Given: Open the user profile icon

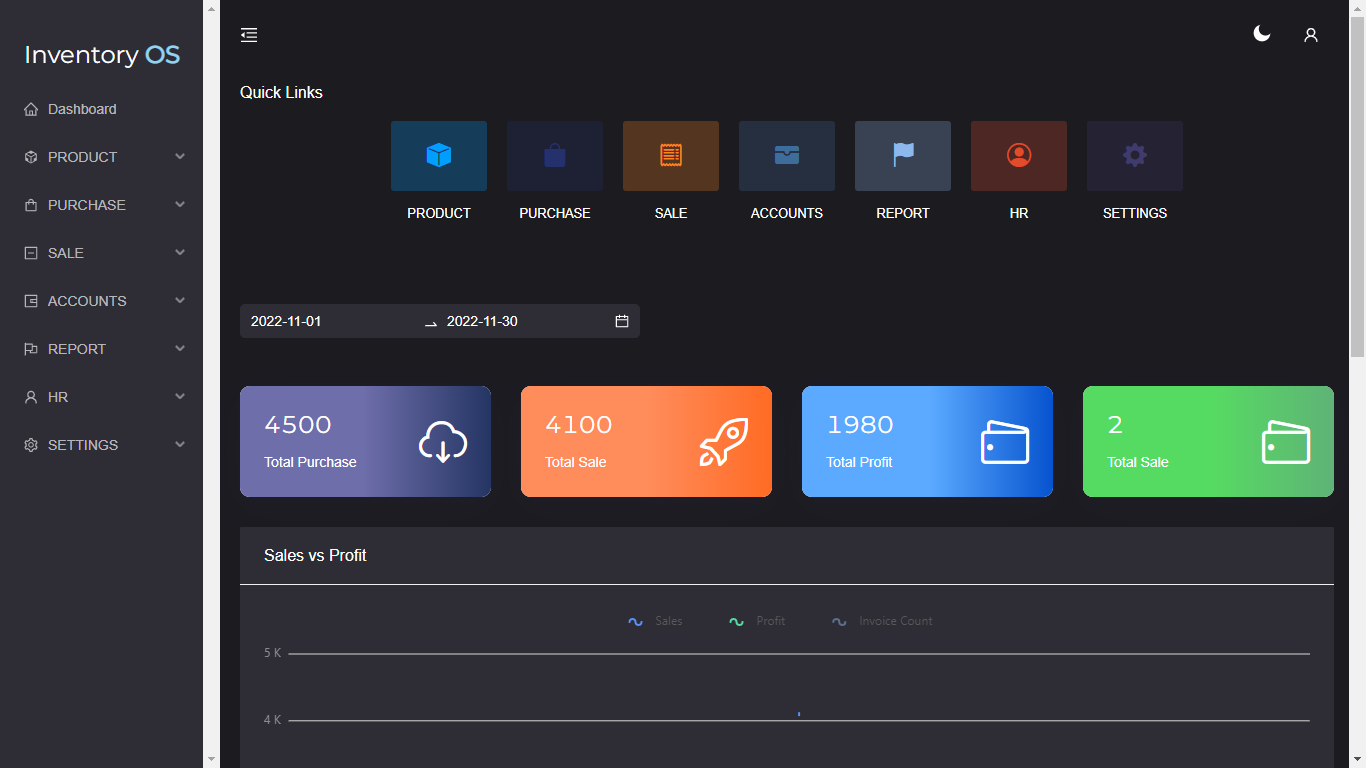Looking at the screenshot, I should point(1311,34).
